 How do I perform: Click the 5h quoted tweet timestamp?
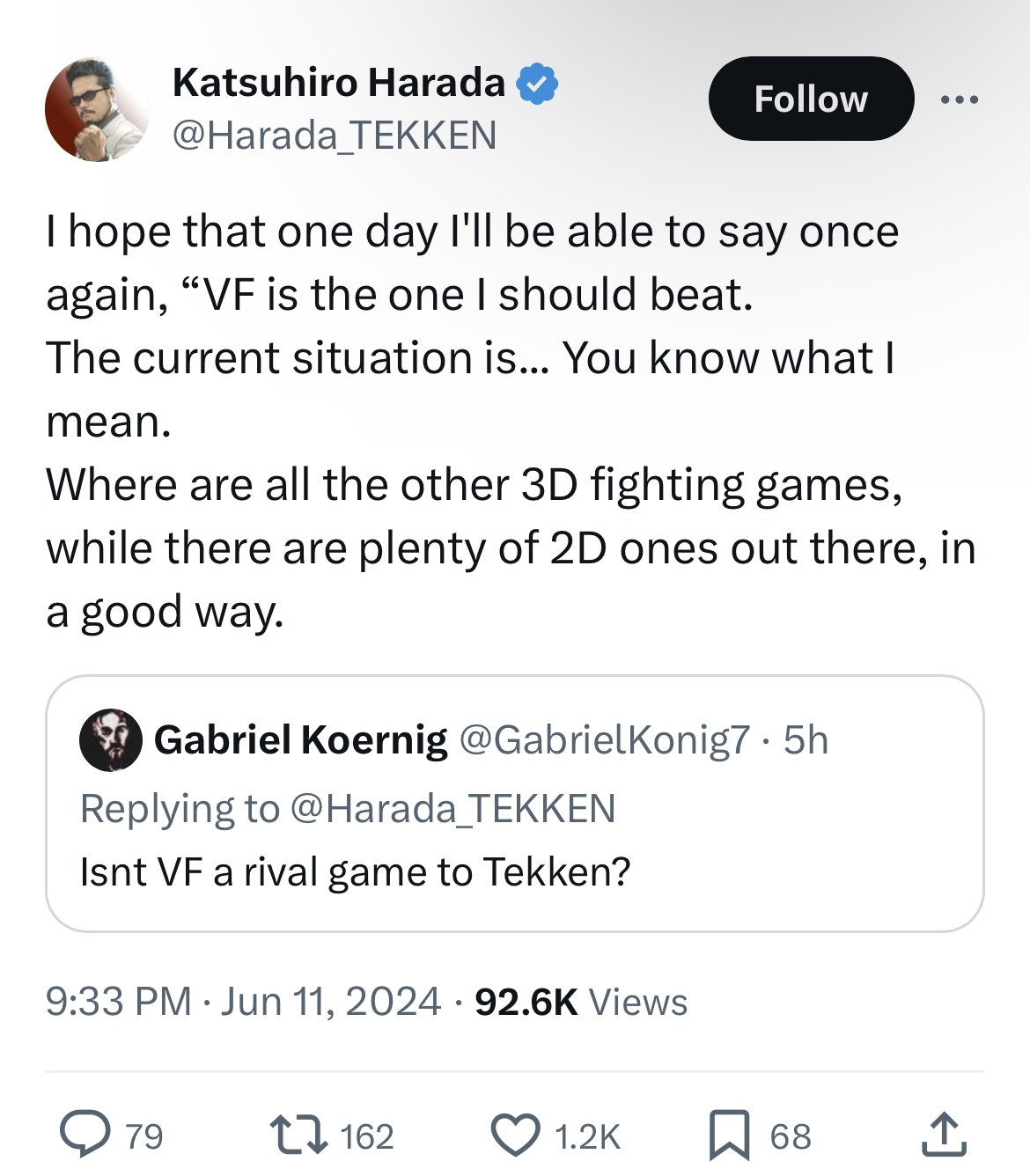tap(806, 739)
